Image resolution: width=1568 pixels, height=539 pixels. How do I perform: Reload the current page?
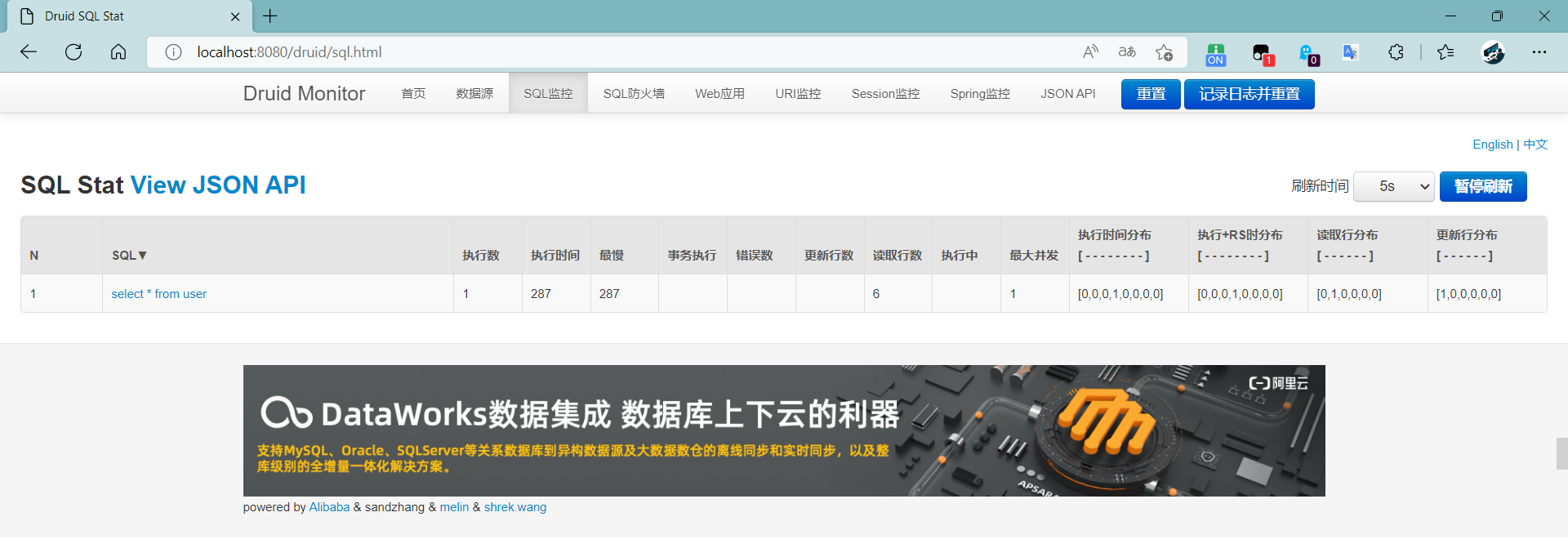pos(73,52)
